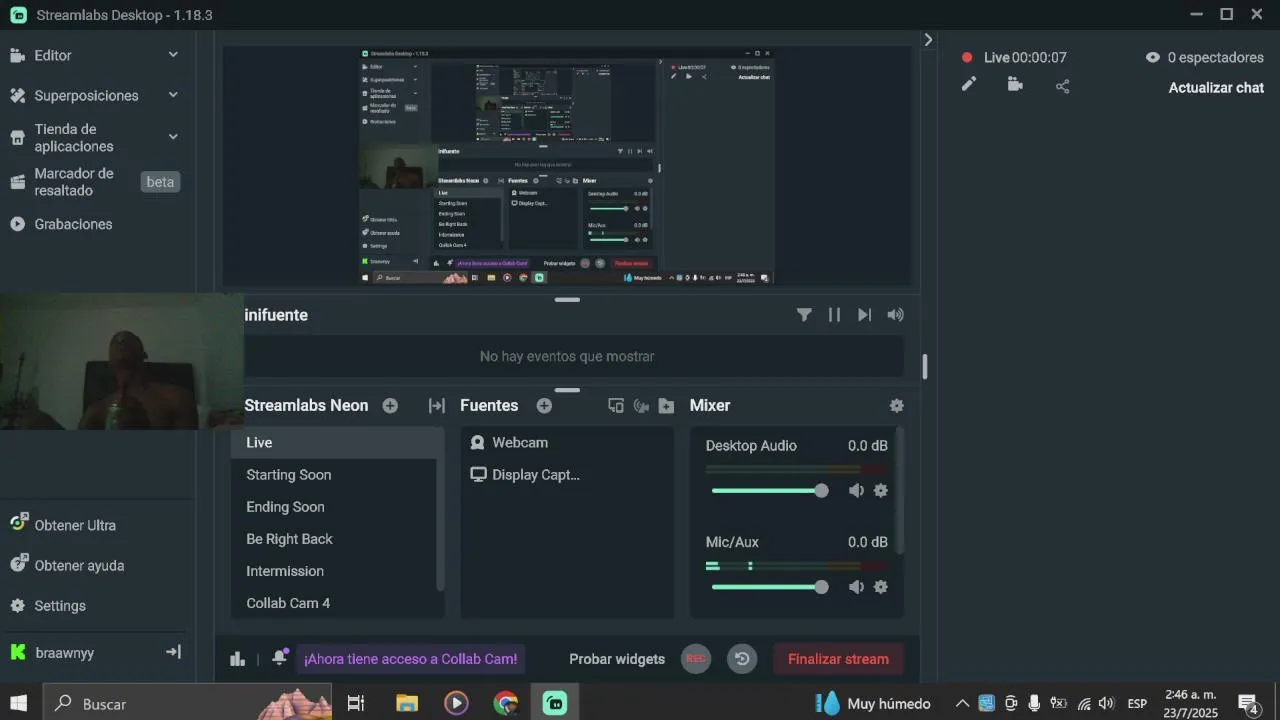Click the webcam preview thumbnail
Image resolution: width=1280 pixels, height=720 pixels.
[x=121, y=361]
